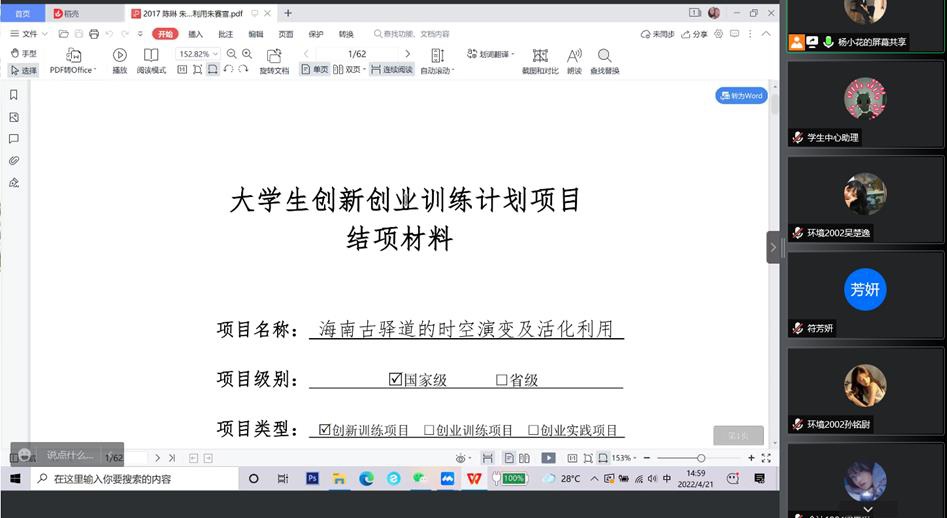947x518 pixels.
Task: Open 查找替换 find and replace
Action: click(605, 61)
